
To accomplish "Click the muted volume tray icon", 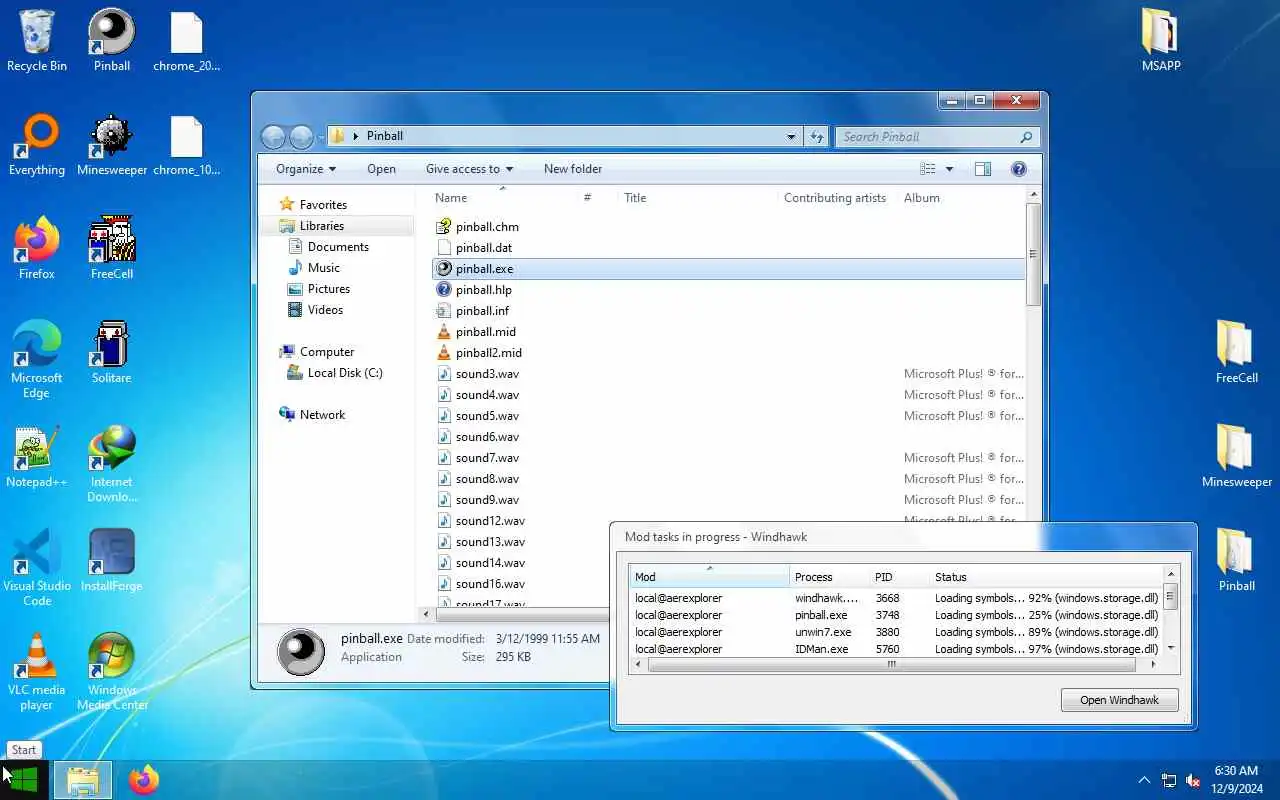I will click(x=1193, y=780).
